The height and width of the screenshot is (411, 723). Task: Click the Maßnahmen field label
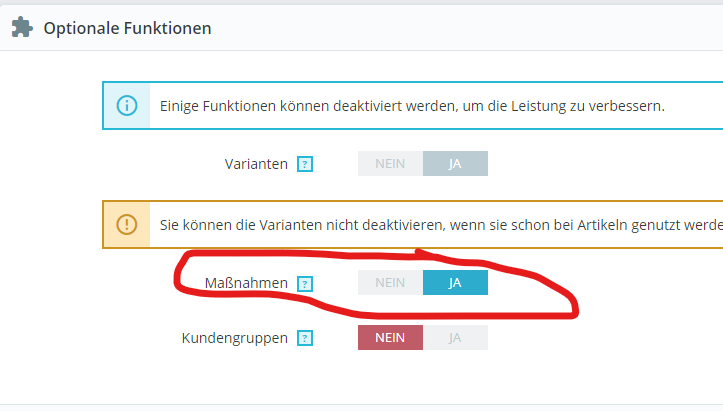tap(246, 284)
